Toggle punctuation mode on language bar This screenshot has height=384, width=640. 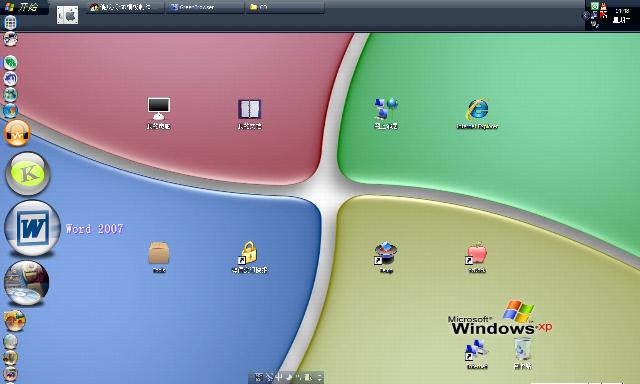point(298,377)
